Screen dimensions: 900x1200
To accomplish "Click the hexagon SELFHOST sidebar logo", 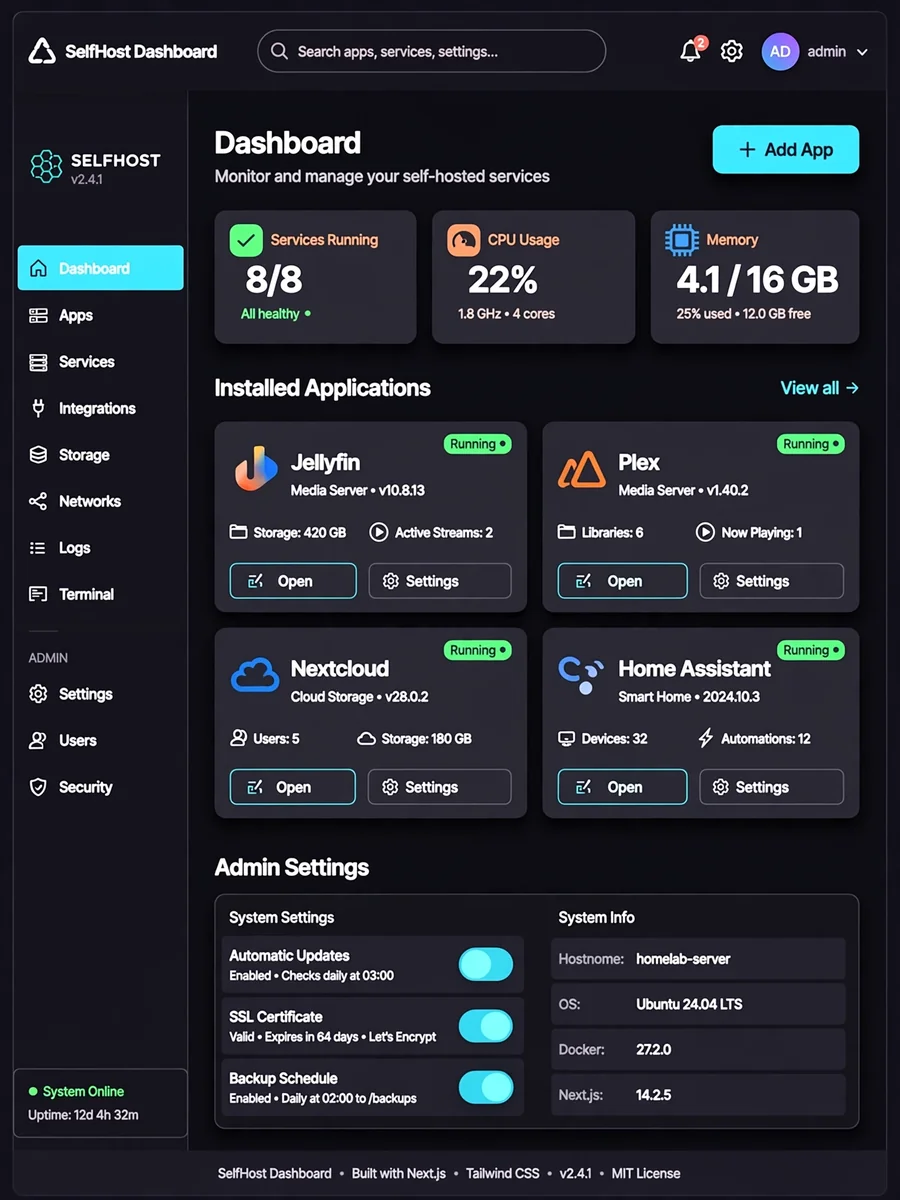I will pos(46,166).
